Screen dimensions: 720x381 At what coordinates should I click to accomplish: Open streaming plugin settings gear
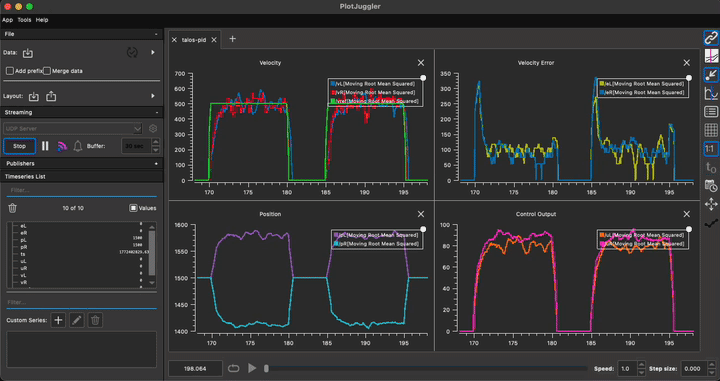pyautogui.click(x=153, y=129)
